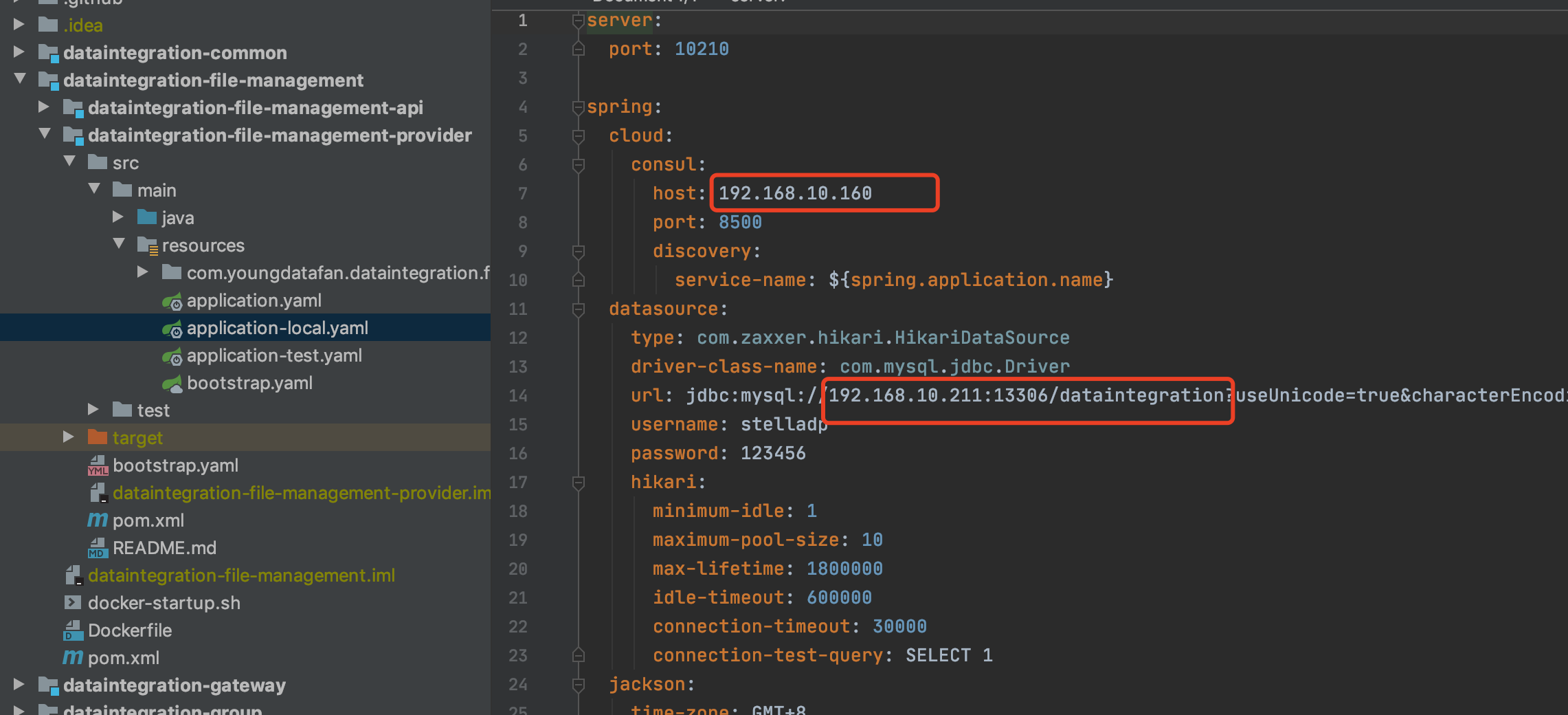Expand the dataintegration-common module
Viewport: 1568px width, 715px height.
19,53
